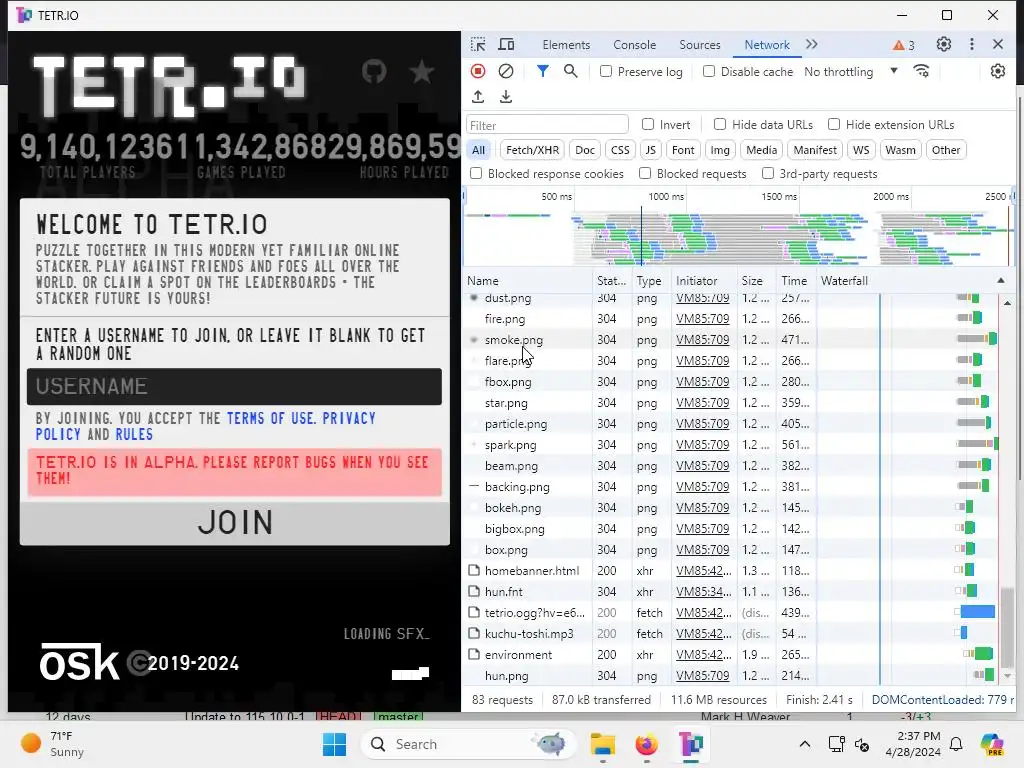Screen dimensions: 1024x768
Task: Filter requests by Fetch/XHR
Action: pyautogui.click(x=532, y=150)
